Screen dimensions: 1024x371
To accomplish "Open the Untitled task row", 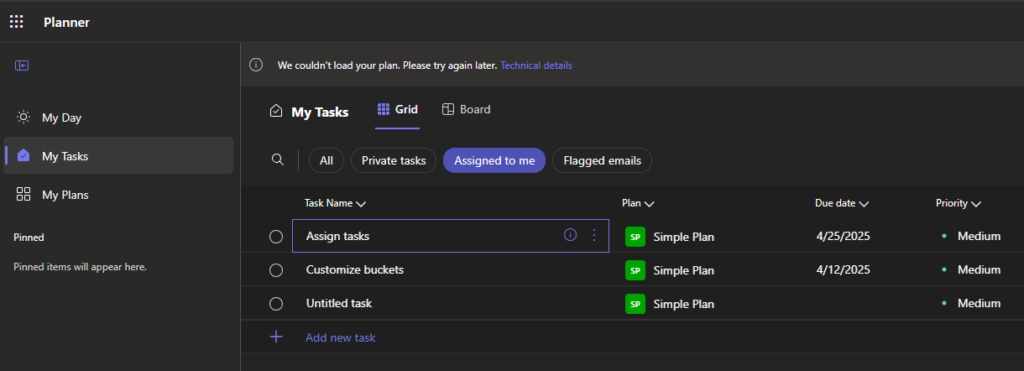I will point(339,303).
